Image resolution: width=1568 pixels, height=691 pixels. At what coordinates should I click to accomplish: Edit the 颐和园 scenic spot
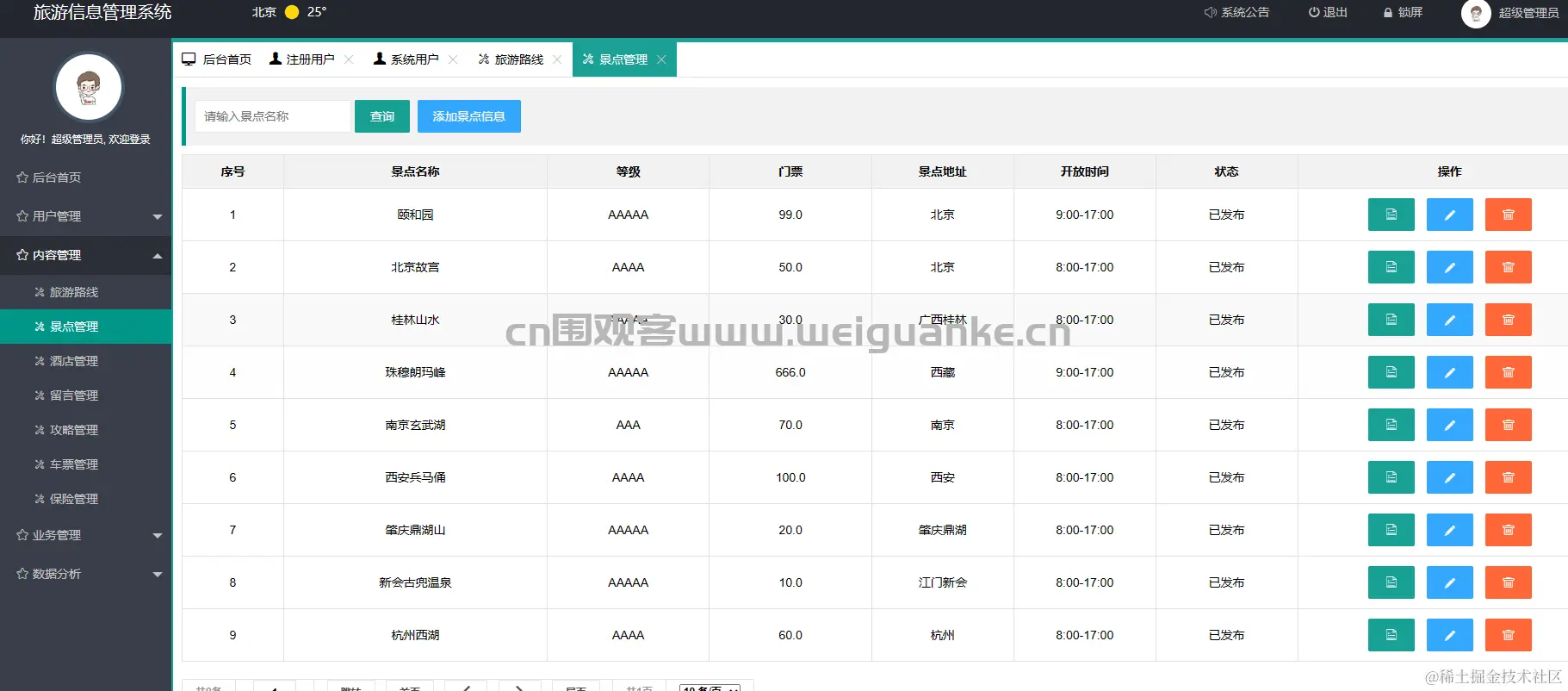[1449, 215]
